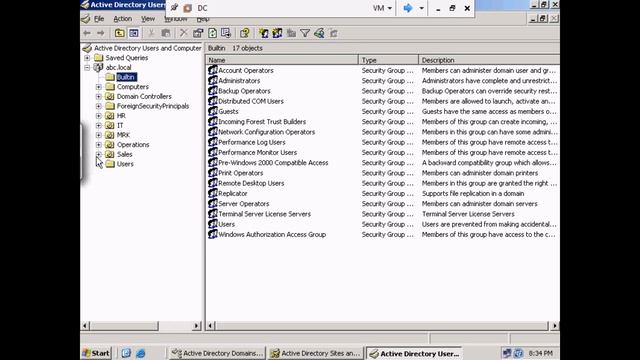Open filter options with the funnel icon
Image resolution: width=640 pixels, height=360 pixels.
[305, 33]
